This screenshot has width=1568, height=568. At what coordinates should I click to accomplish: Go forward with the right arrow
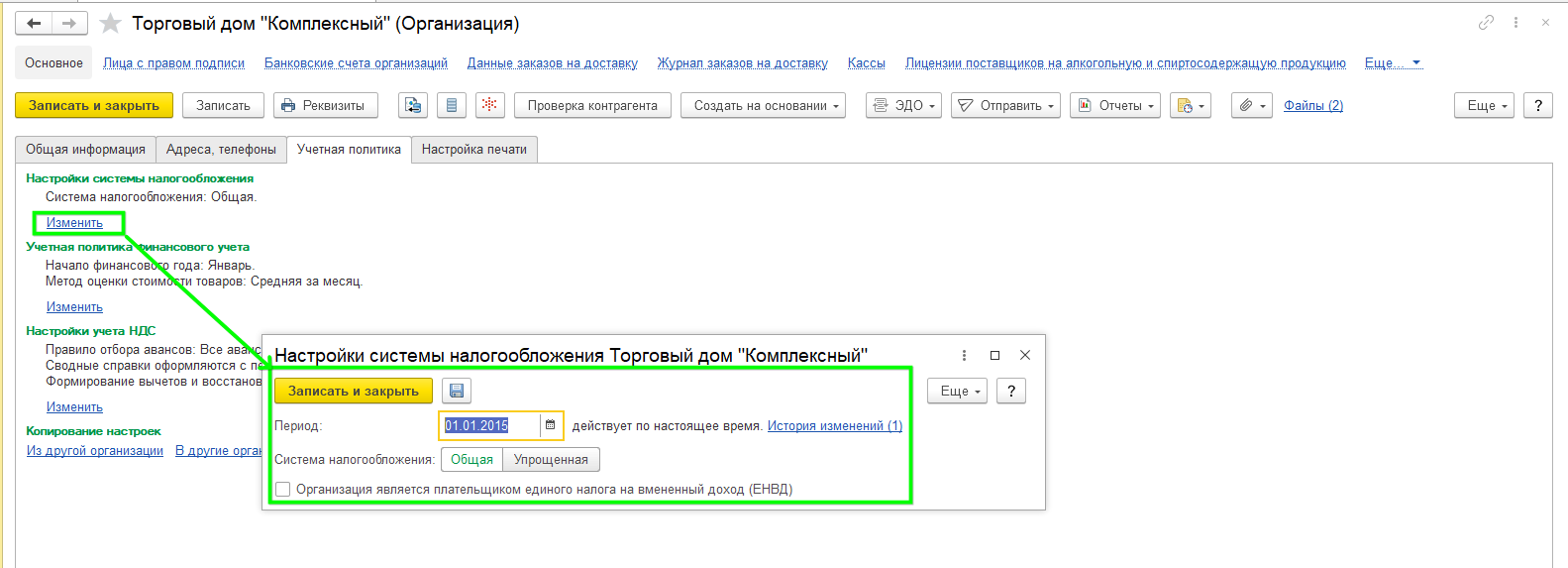tap(69, 23)
